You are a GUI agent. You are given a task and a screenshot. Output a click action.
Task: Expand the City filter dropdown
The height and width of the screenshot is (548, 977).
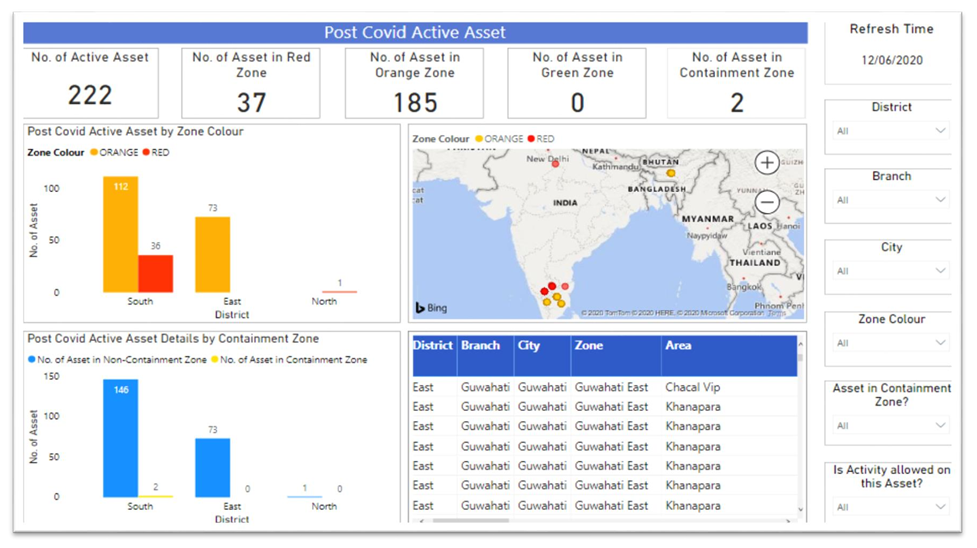(891, 271)
